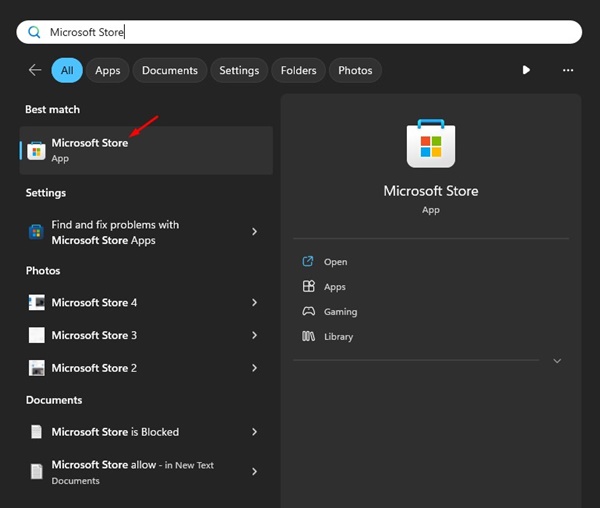
Task: Choose the Apps action in details pane
Action: tap(335, 287)
